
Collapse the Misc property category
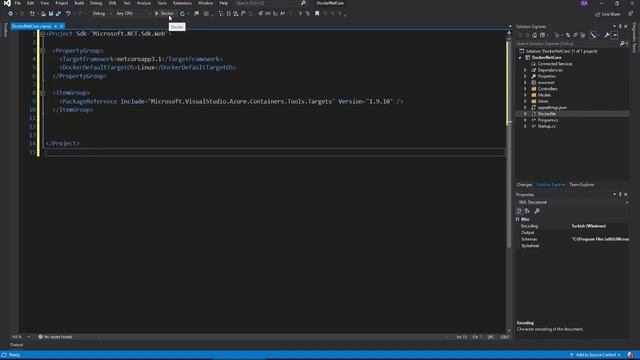[x=518, y=219]
